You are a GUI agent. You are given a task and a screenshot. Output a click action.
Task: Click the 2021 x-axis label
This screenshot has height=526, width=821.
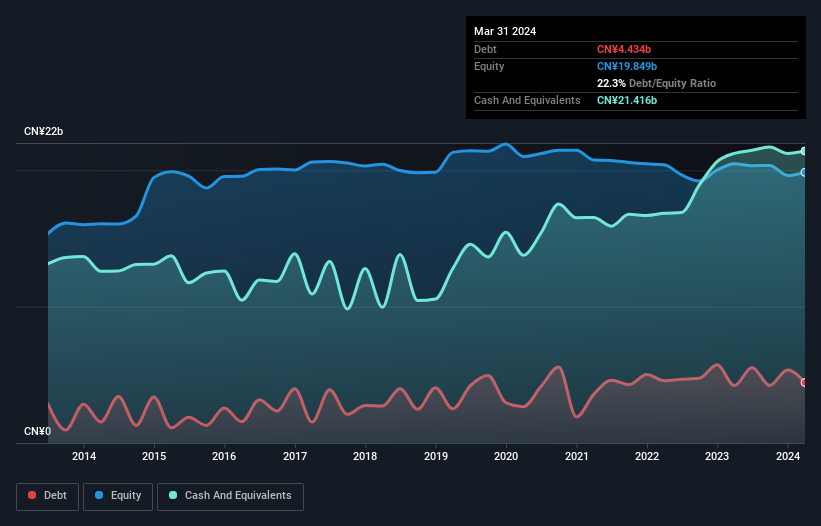coord(576,456)
